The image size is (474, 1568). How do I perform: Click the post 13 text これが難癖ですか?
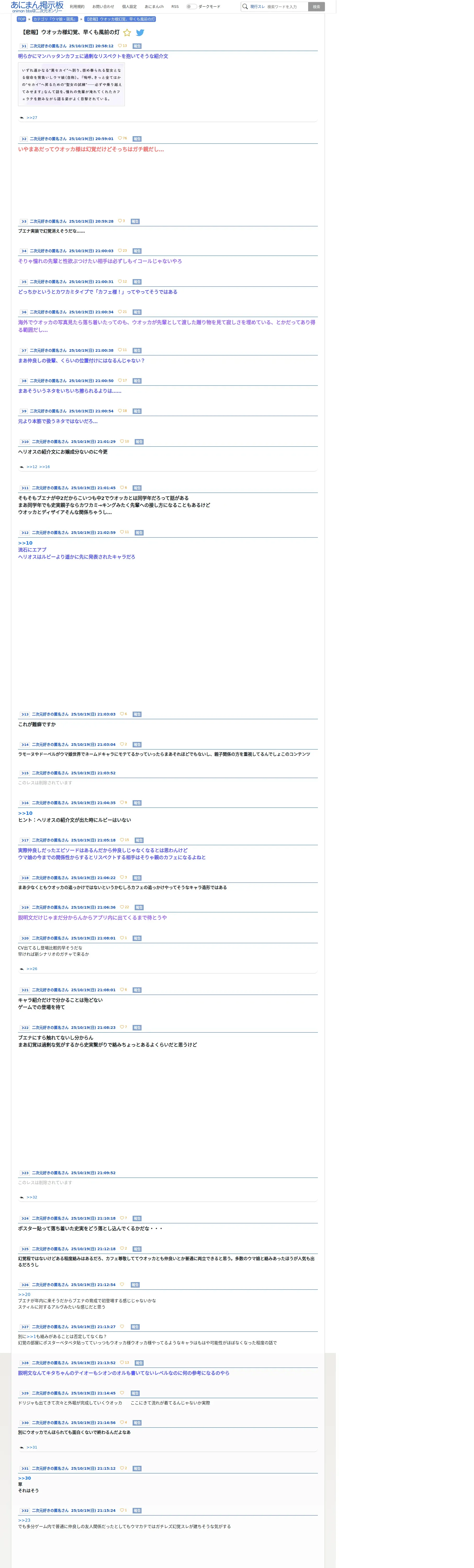[x=37, y=724]
